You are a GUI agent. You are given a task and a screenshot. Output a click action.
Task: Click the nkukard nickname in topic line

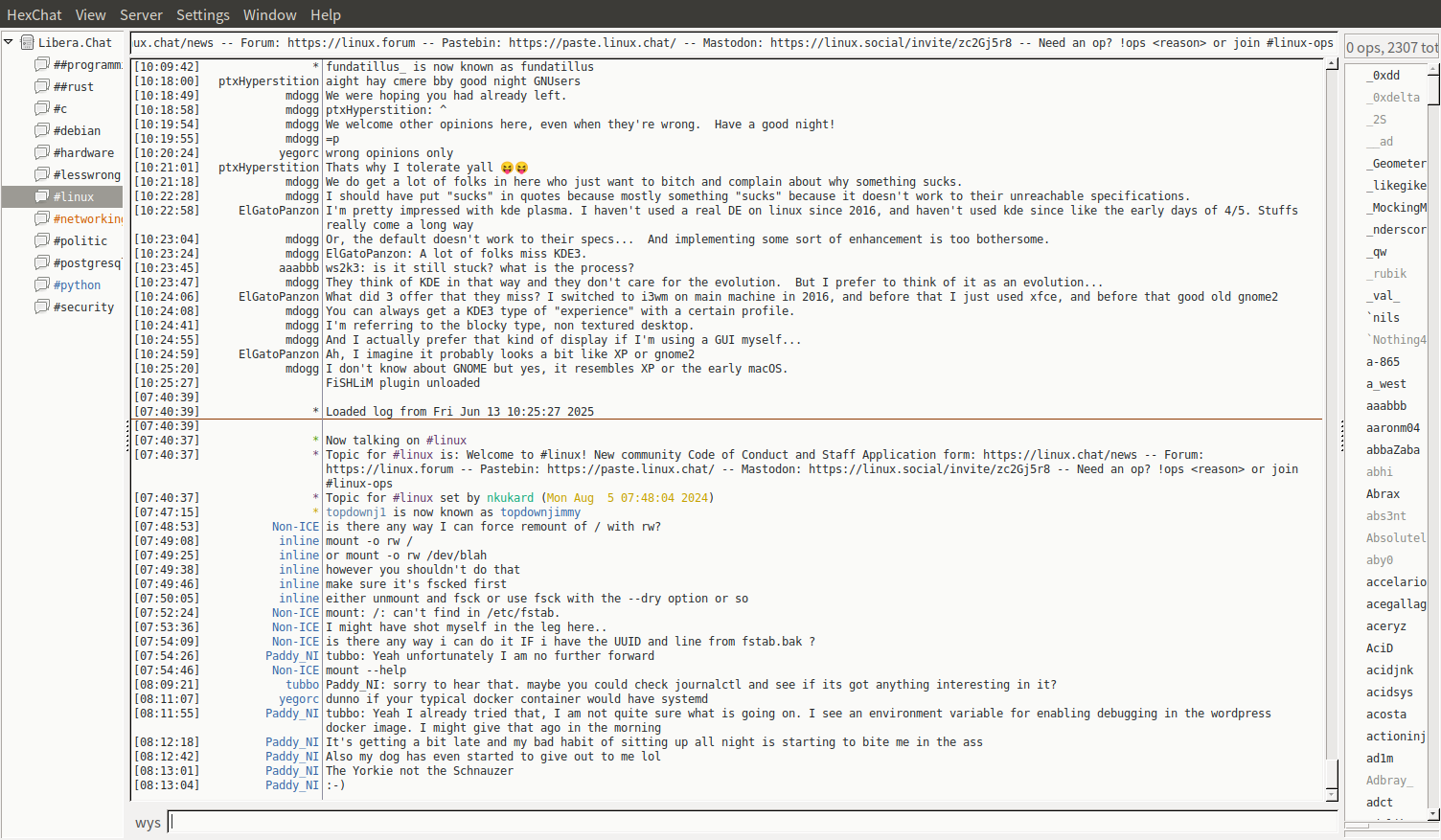(510, 498)
